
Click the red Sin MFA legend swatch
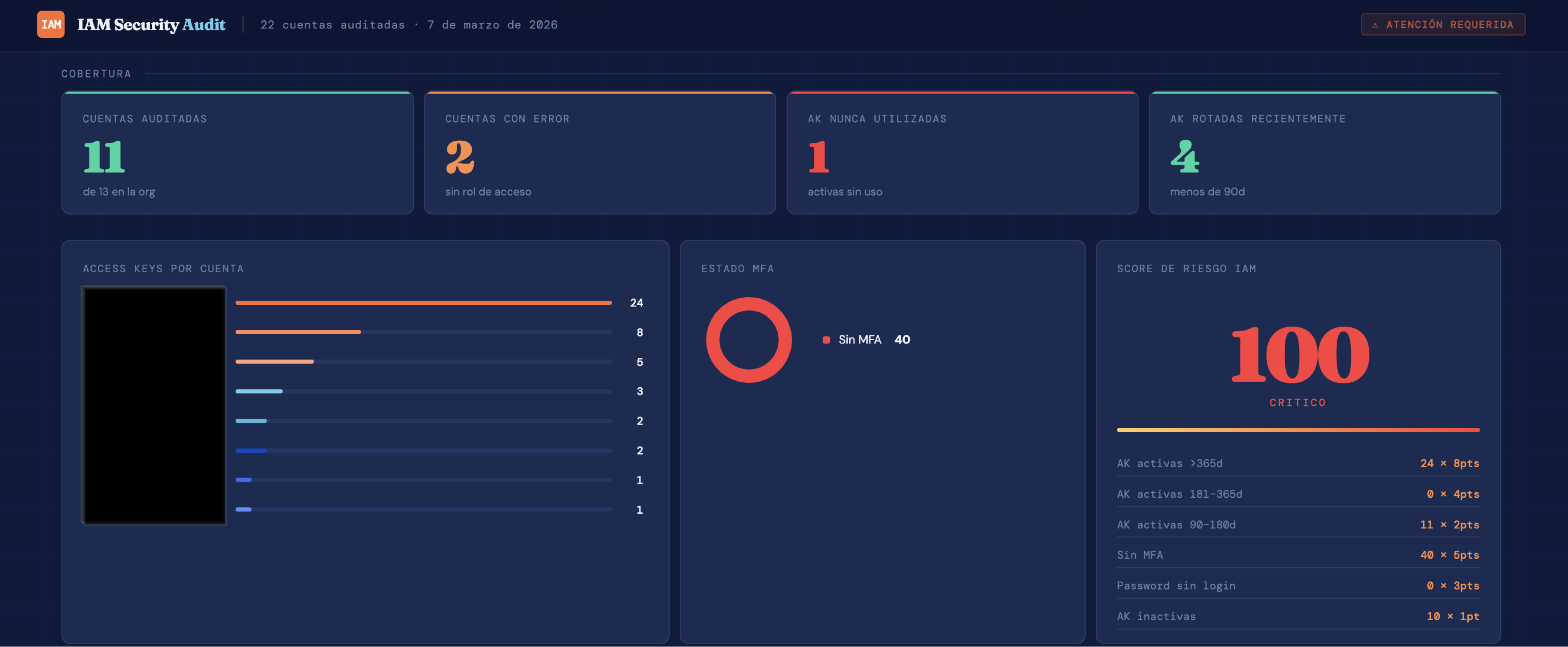tap(826, 340)
